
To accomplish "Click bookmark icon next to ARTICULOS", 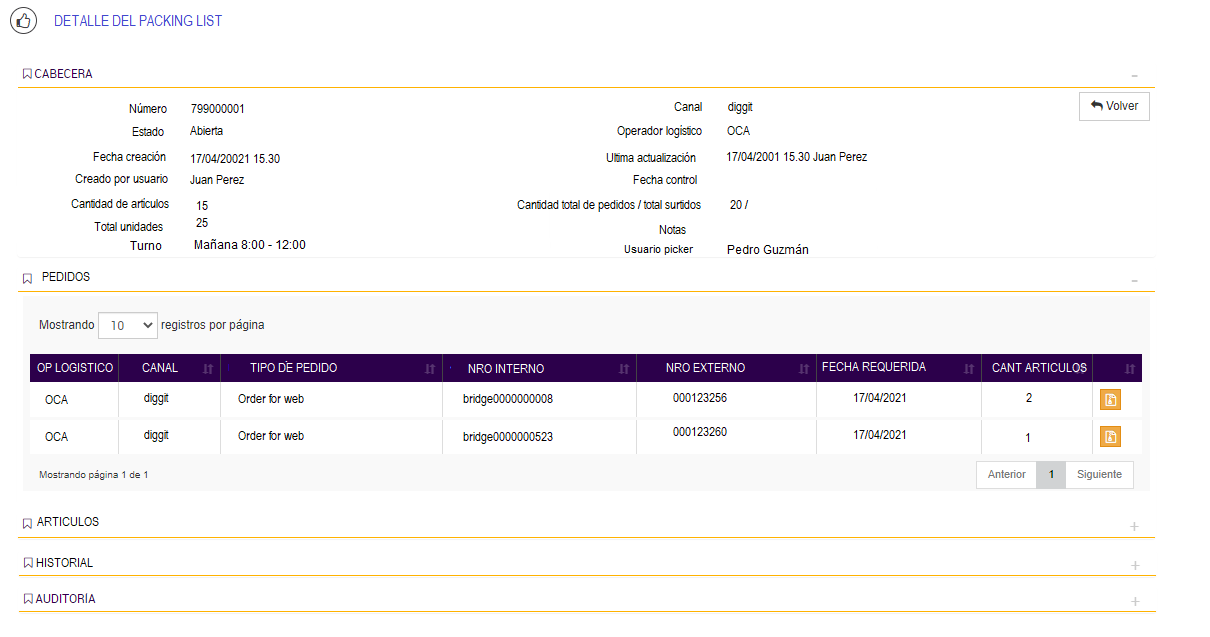I will [x=27, y=523].
